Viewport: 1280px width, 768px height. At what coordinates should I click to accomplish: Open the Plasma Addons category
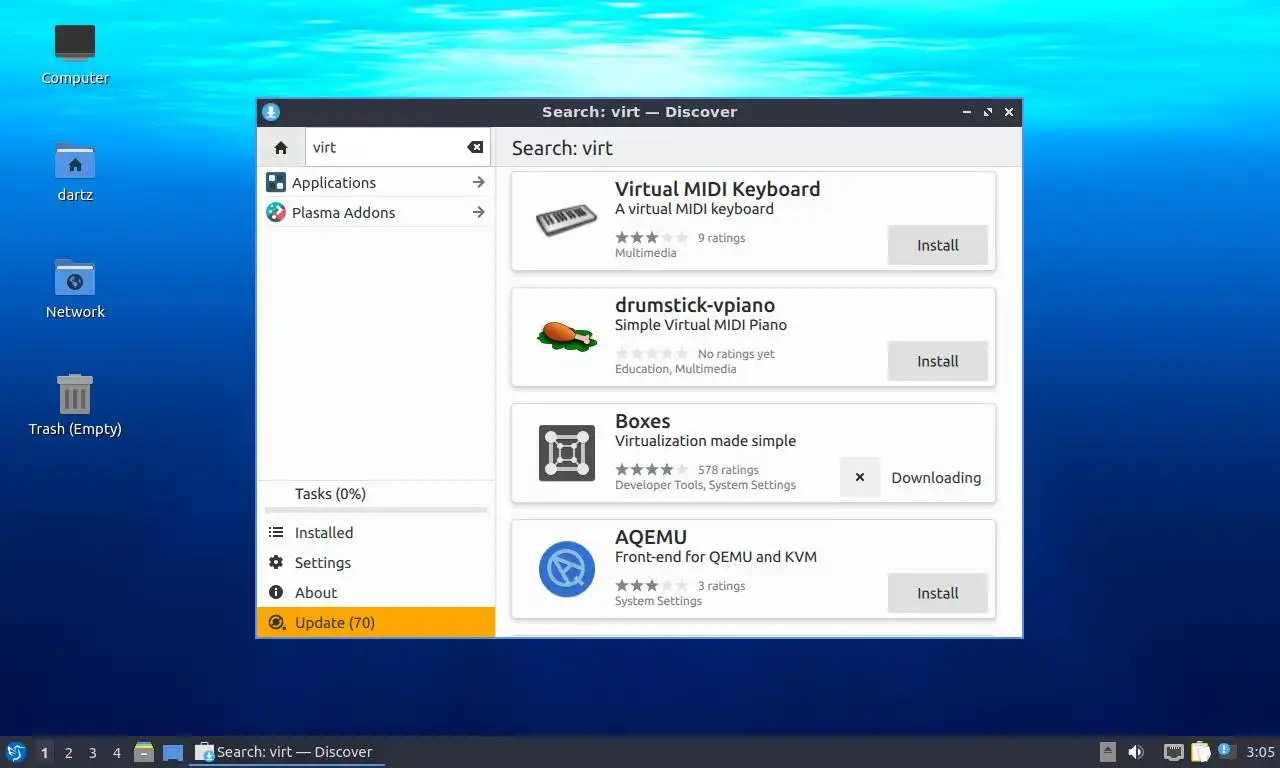[x=376, y=212]
